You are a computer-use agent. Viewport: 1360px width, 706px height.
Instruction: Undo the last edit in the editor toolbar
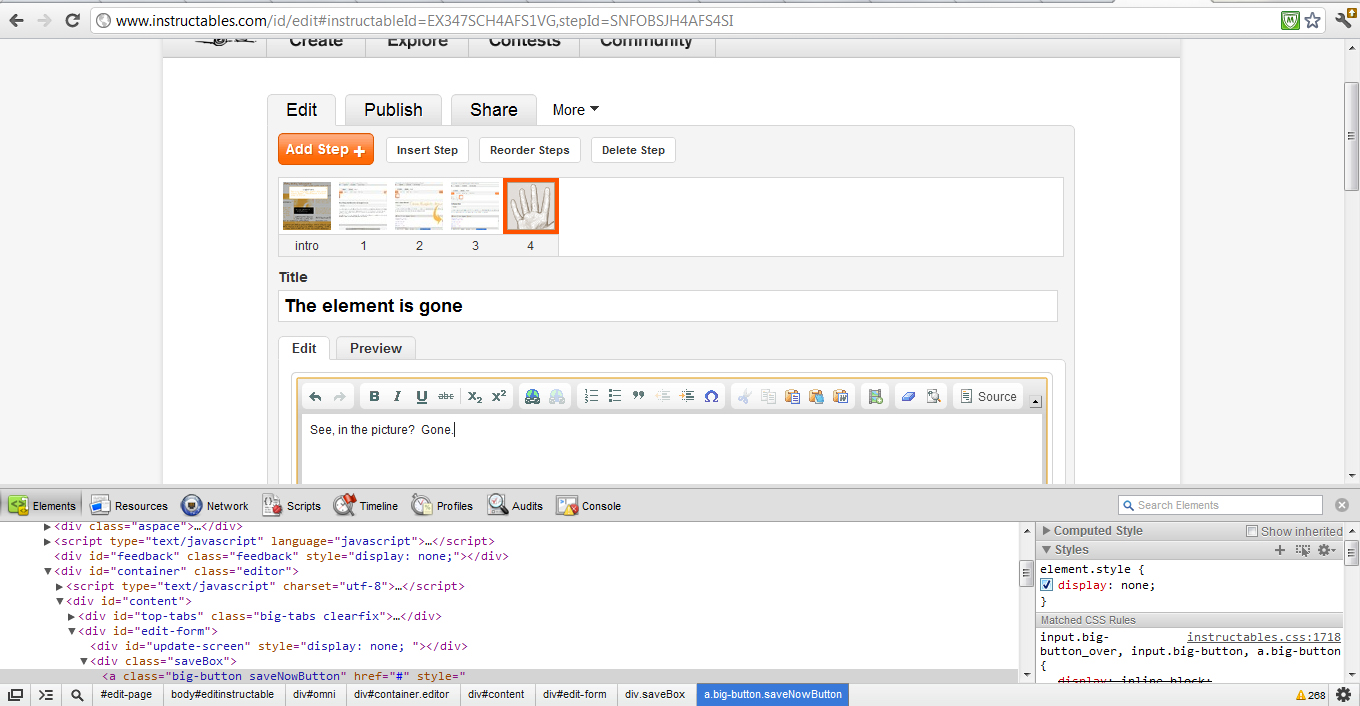pos(316,397)
